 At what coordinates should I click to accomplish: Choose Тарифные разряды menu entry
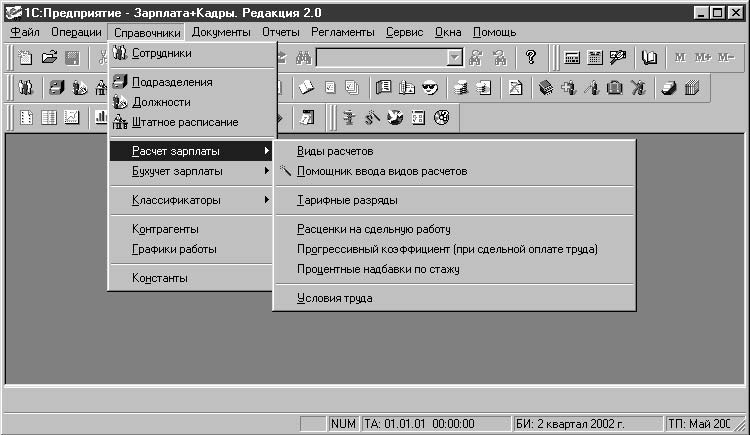347,200
